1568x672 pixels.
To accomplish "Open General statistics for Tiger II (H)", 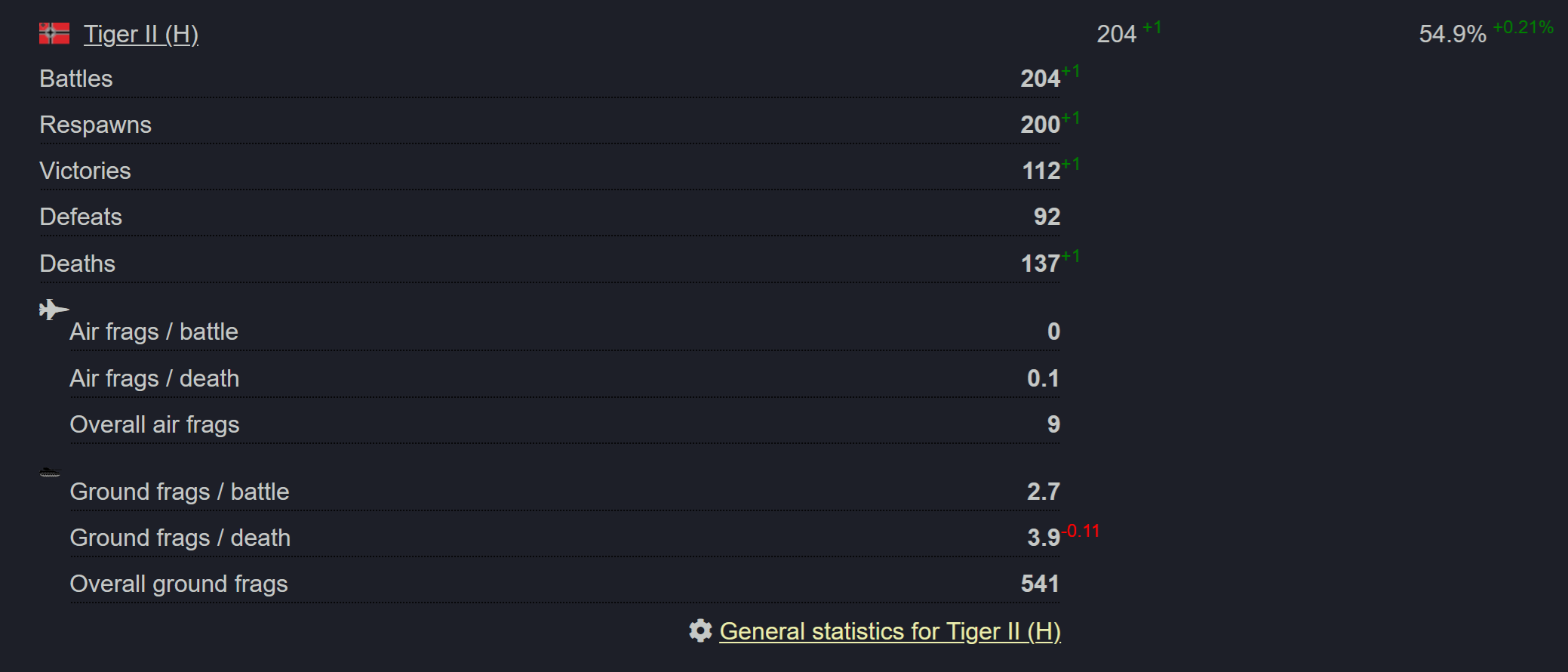I will point(890,631).
